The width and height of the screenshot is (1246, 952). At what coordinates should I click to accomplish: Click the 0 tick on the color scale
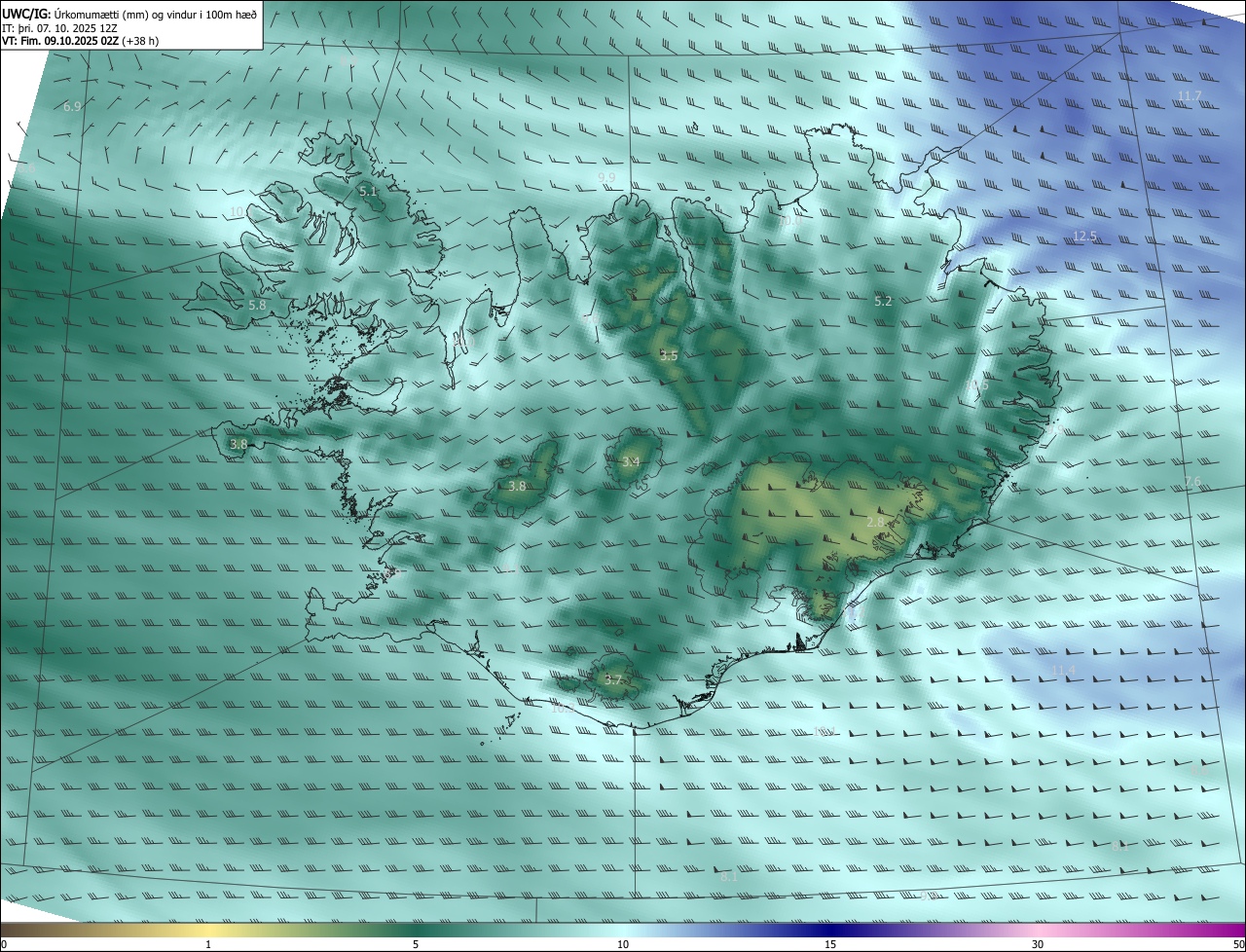click(4, 944)
